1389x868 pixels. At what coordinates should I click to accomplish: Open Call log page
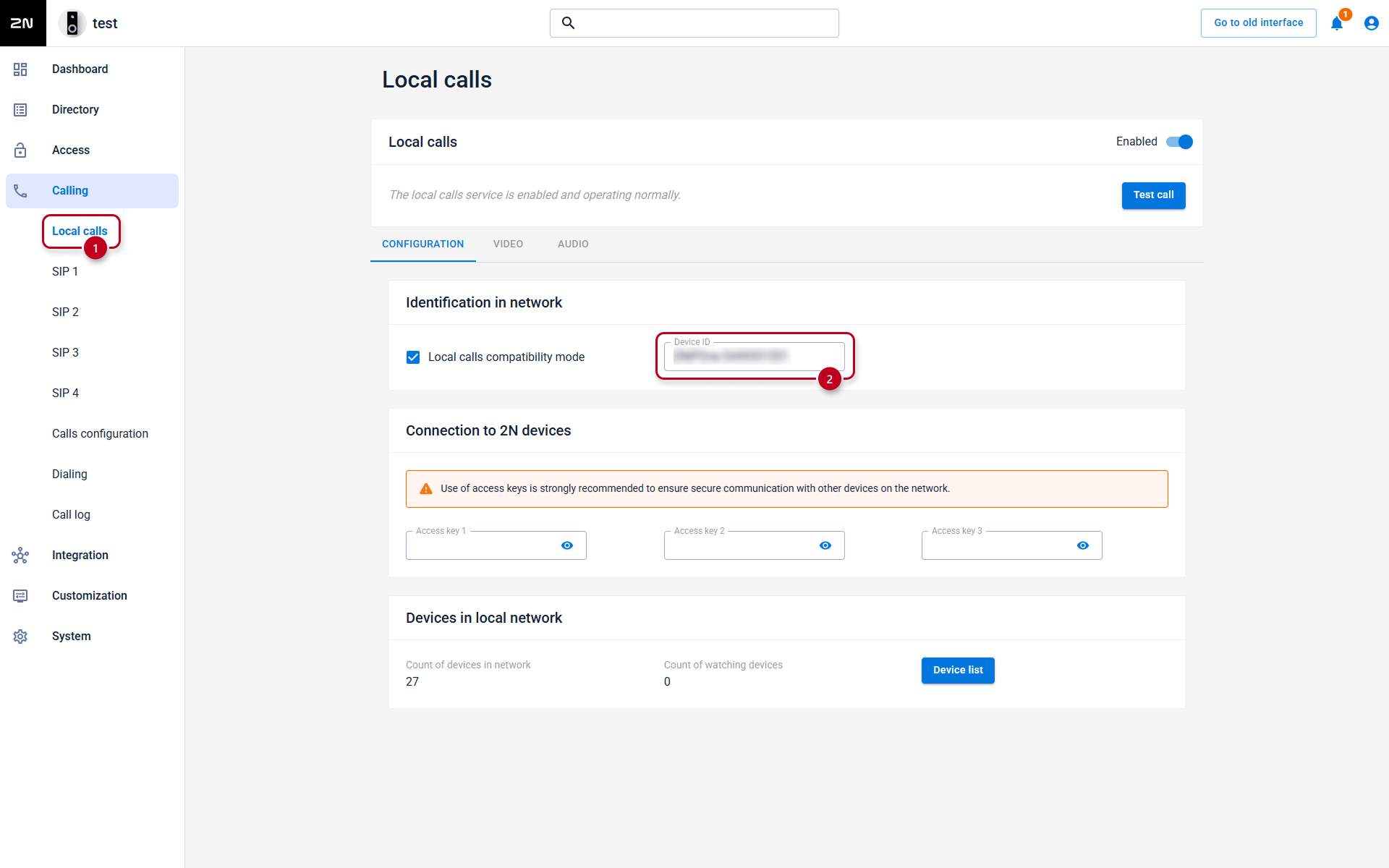pyautogui.click(x=71, y=515)
